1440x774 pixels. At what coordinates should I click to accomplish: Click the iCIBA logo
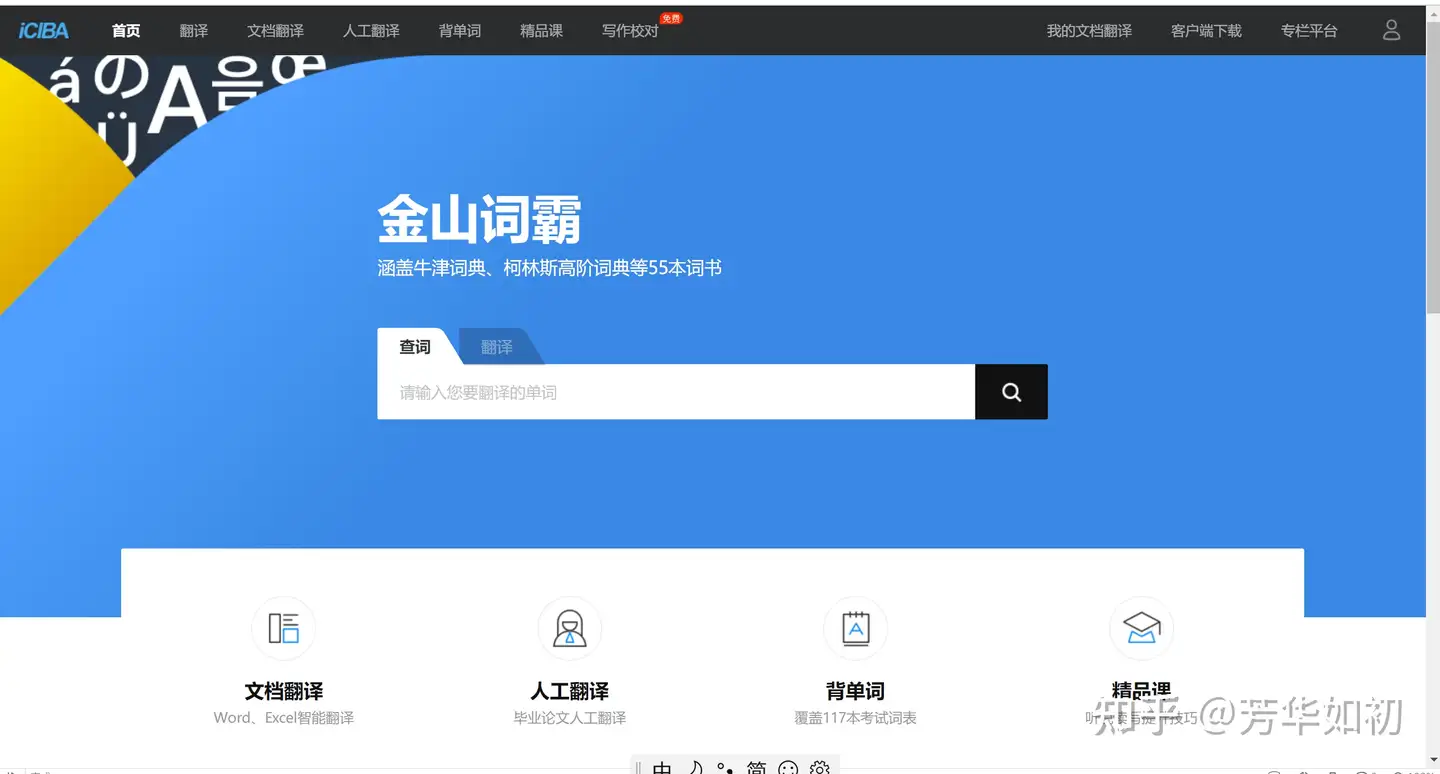click(43, 29)
